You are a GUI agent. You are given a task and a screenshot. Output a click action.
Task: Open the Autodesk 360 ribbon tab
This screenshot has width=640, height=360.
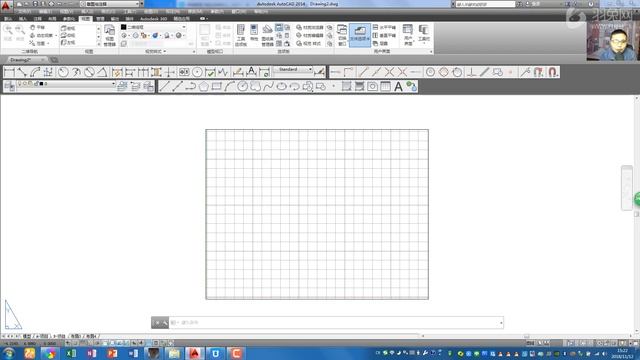click(x=153, y=19)
